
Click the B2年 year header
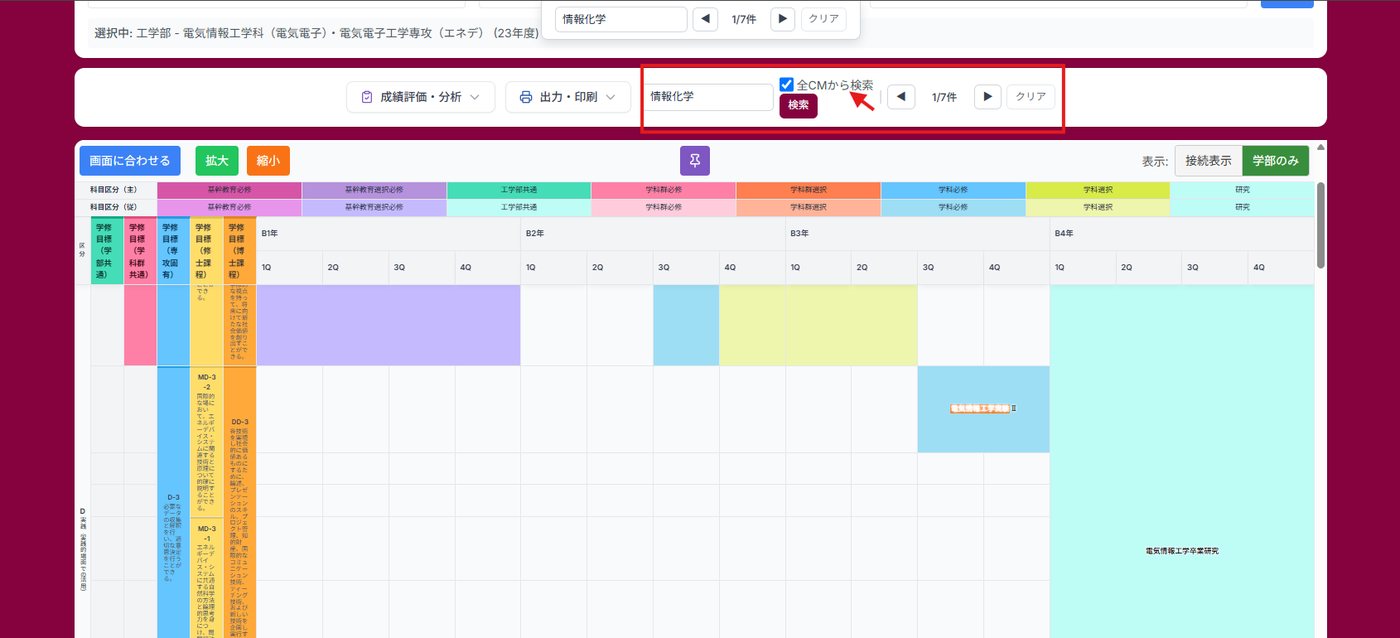coord(653,233)
